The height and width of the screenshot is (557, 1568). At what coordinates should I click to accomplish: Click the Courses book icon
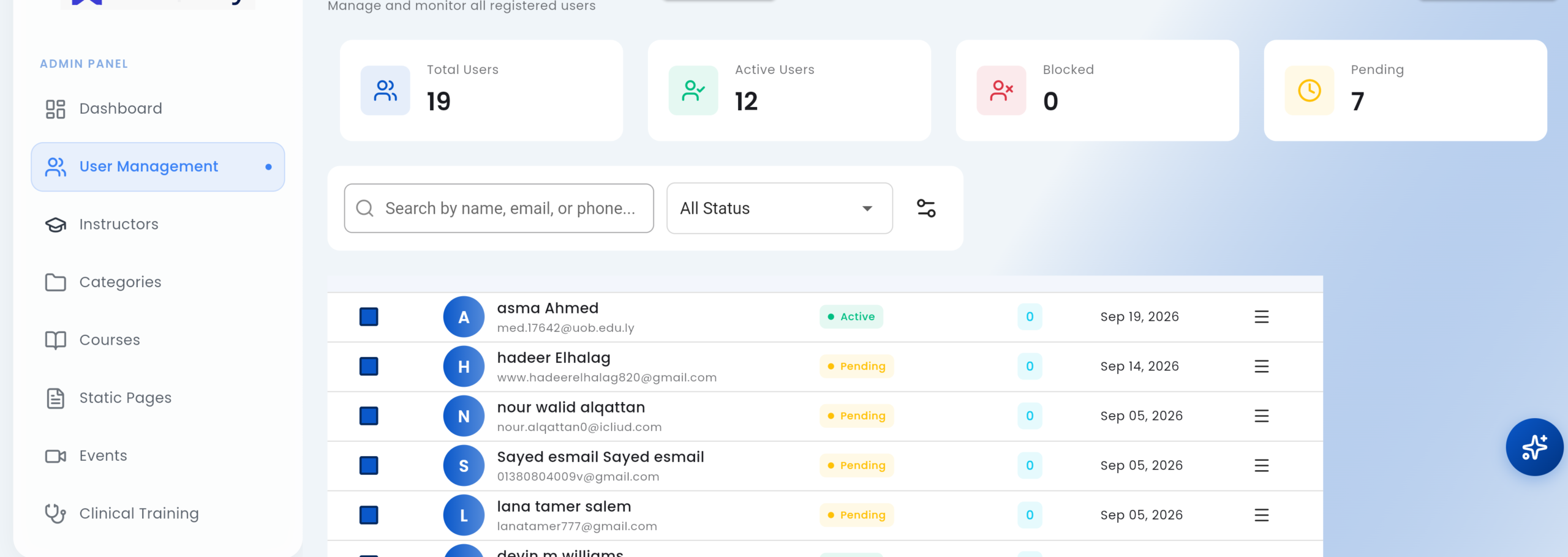click(55, 340)
